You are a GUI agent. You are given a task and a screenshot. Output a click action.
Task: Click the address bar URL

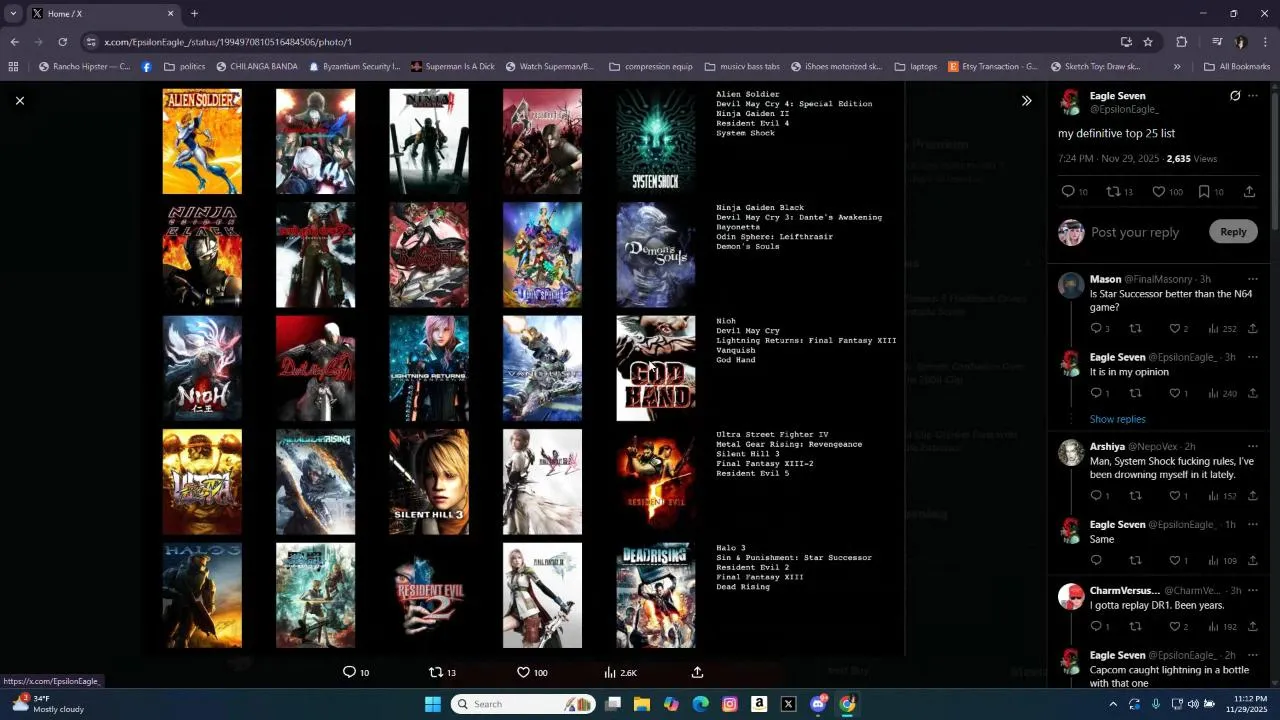(x=228, y=42)
